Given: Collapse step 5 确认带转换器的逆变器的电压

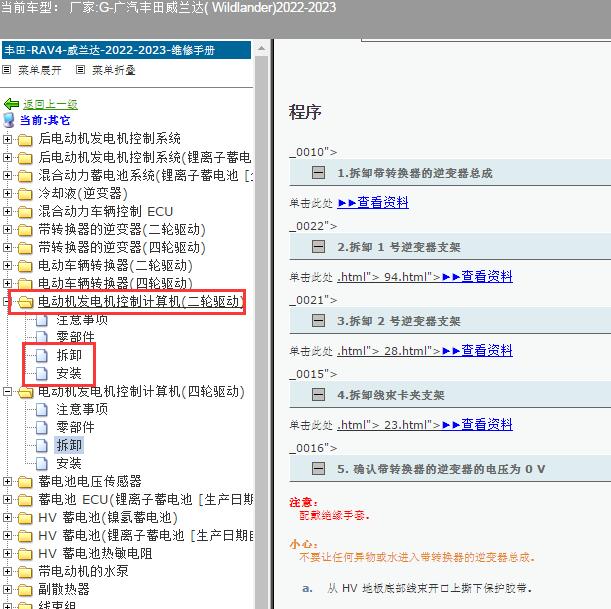Looking at the screenshot, I should [x=318, y=468].
